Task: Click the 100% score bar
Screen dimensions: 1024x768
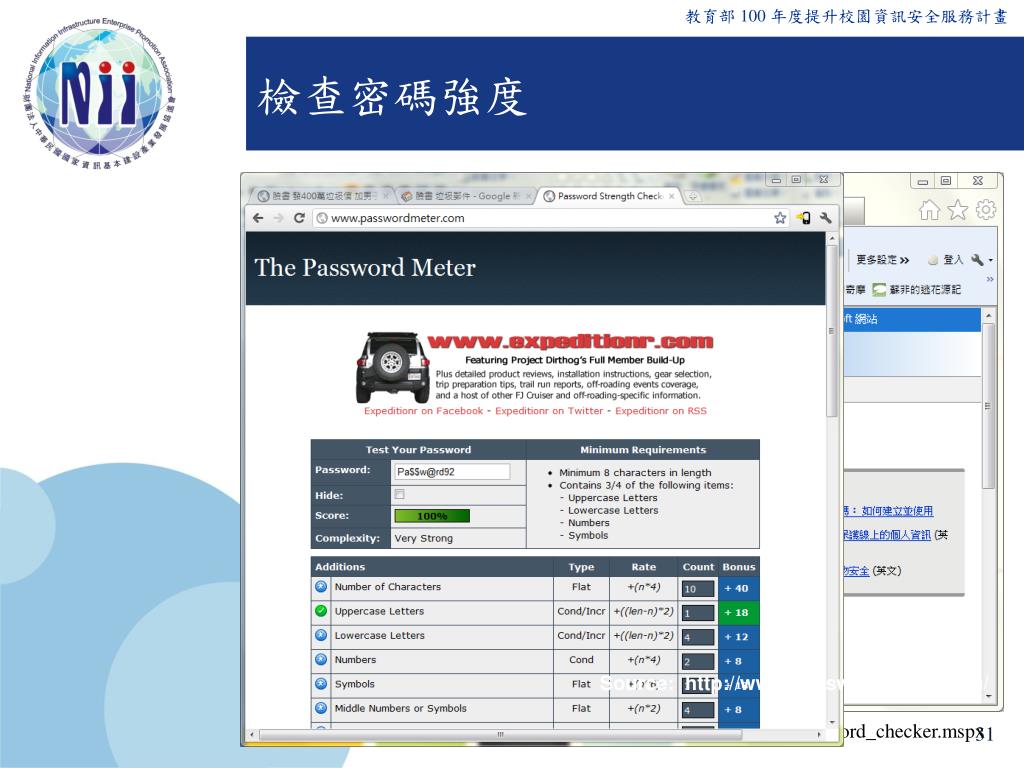Action: point(432,516)
